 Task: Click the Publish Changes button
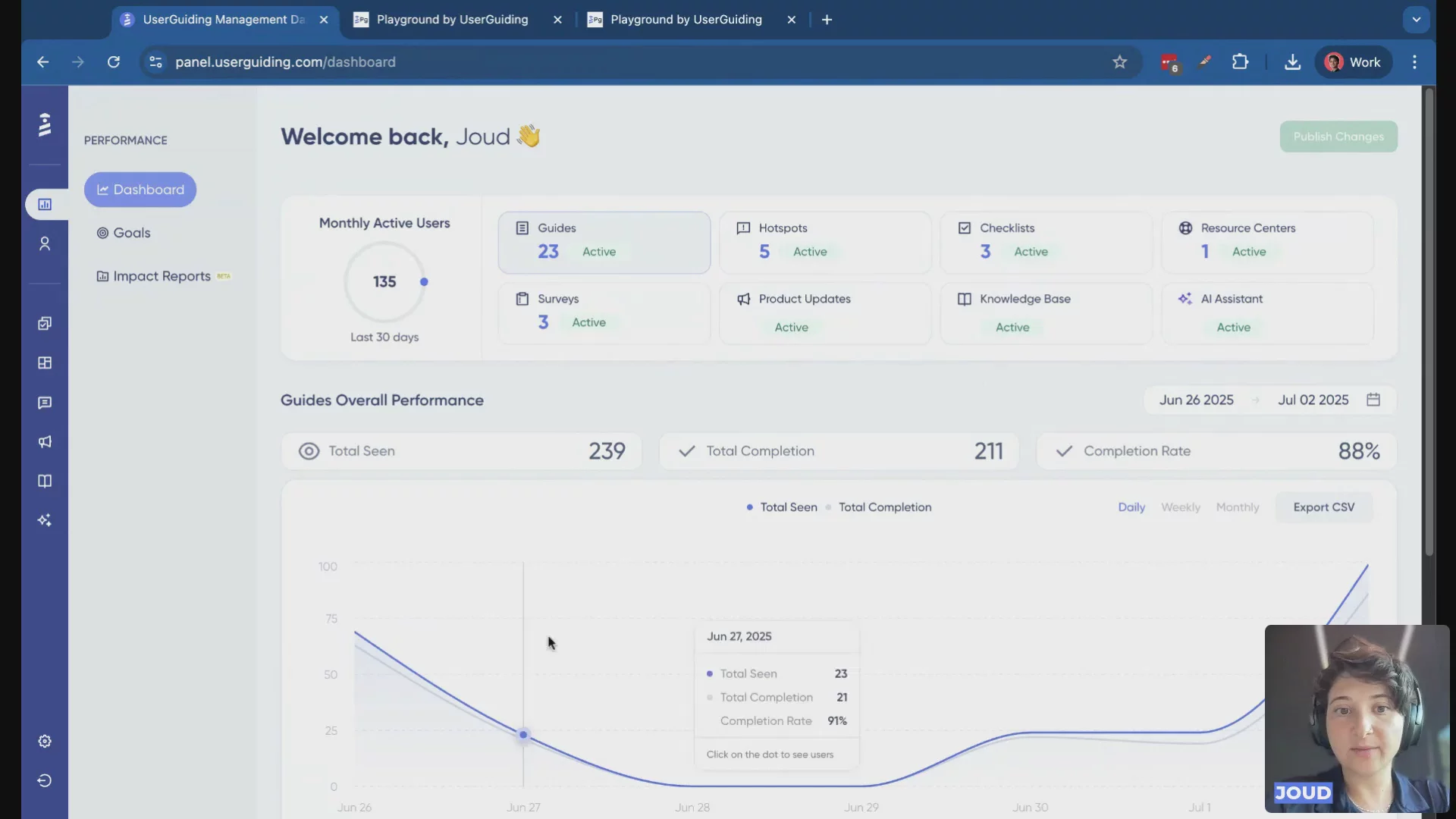click(x=1338, y=136)
